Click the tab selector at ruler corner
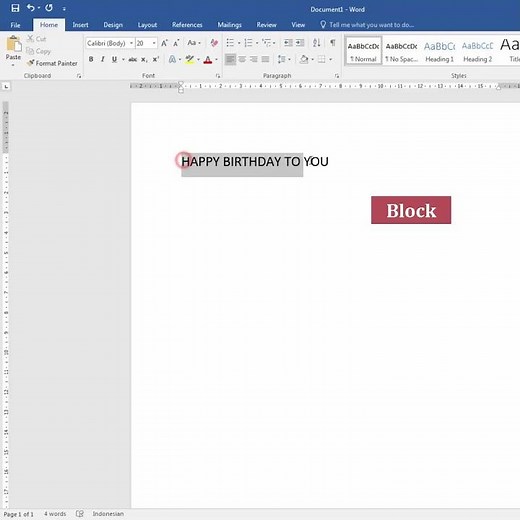This screenshot has width=520, height=520. 6,87
